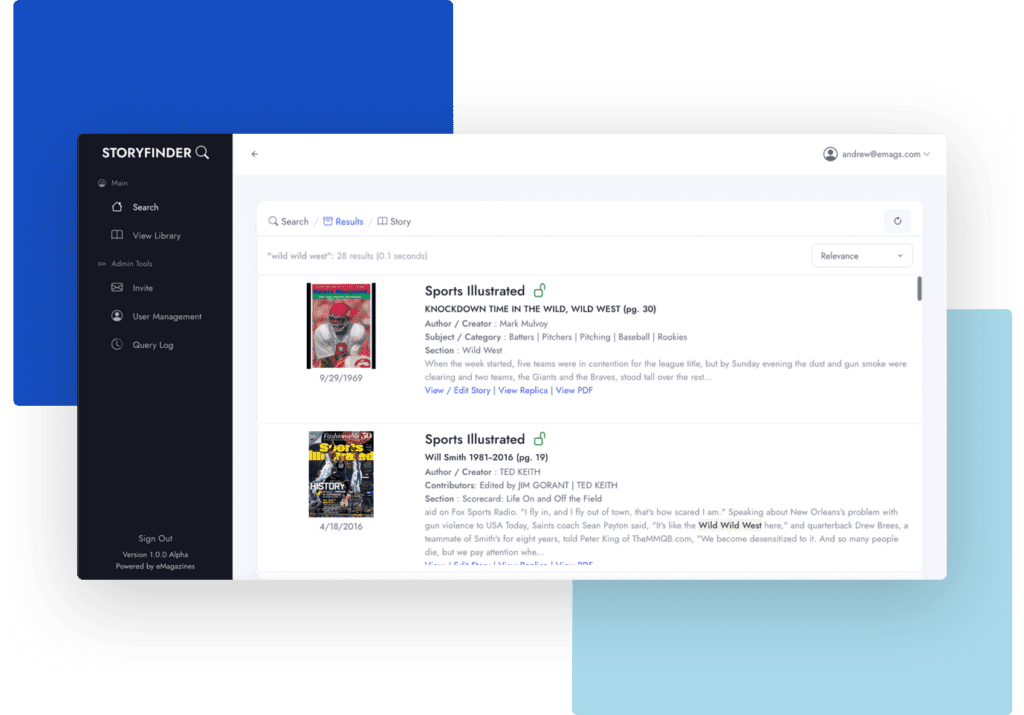This screenshot has height=715, width=1024.
Task: Click the Admin Tools section icon
Action: pos(102,264)
